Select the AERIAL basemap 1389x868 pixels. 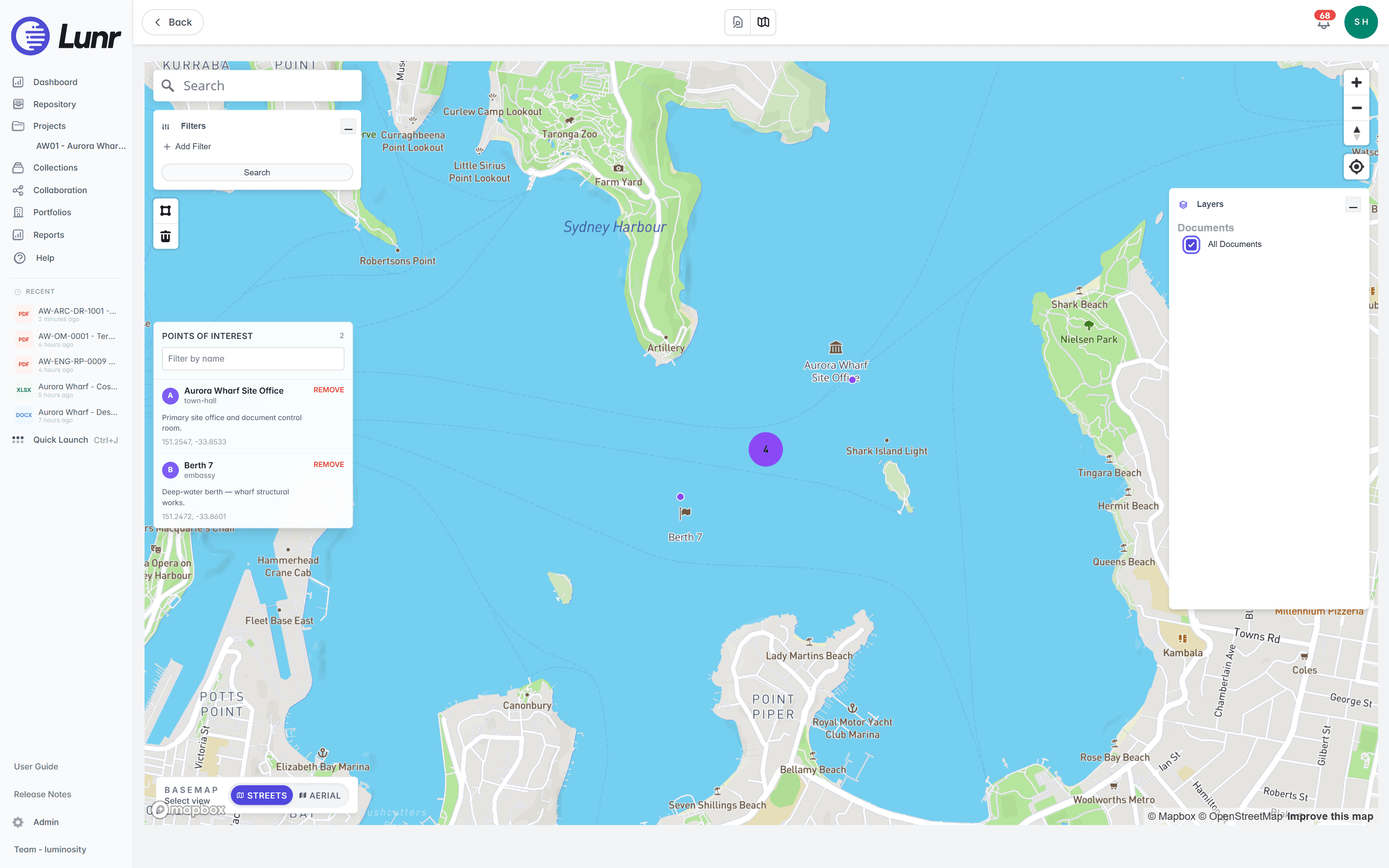click(320, 795)
